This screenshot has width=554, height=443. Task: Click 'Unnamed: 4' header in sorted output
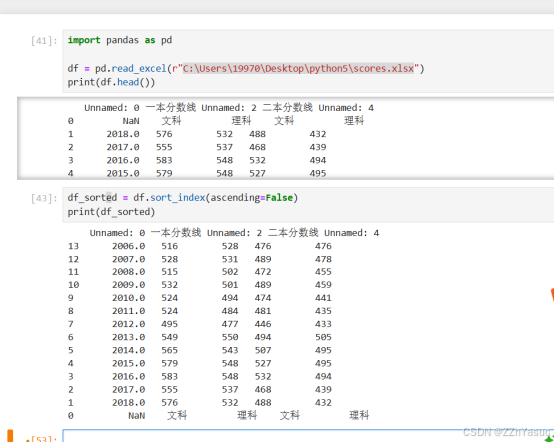coord(352,233)
